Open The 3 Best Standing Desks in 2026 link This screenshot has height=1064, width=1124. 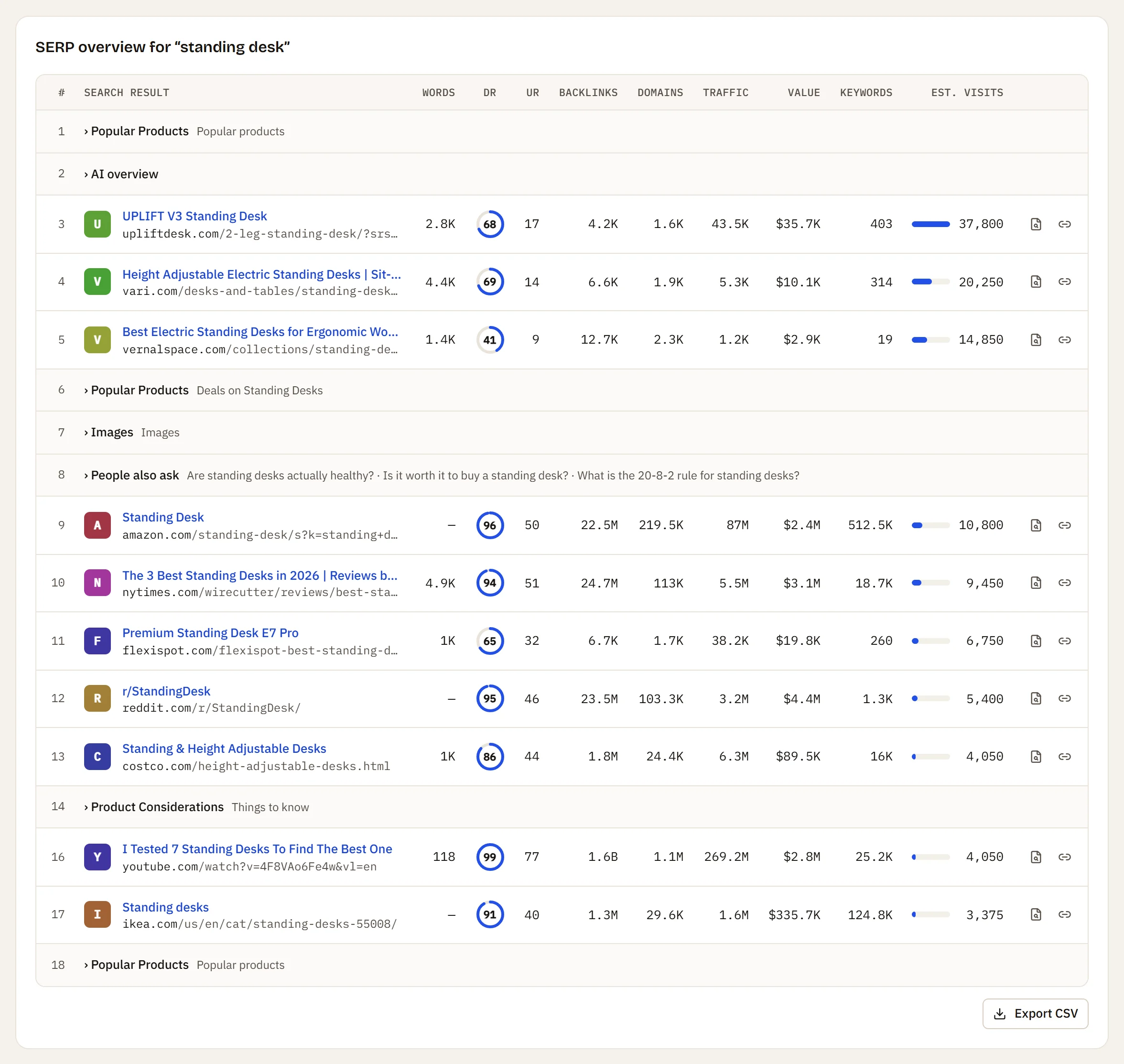[x=259, y=575]
